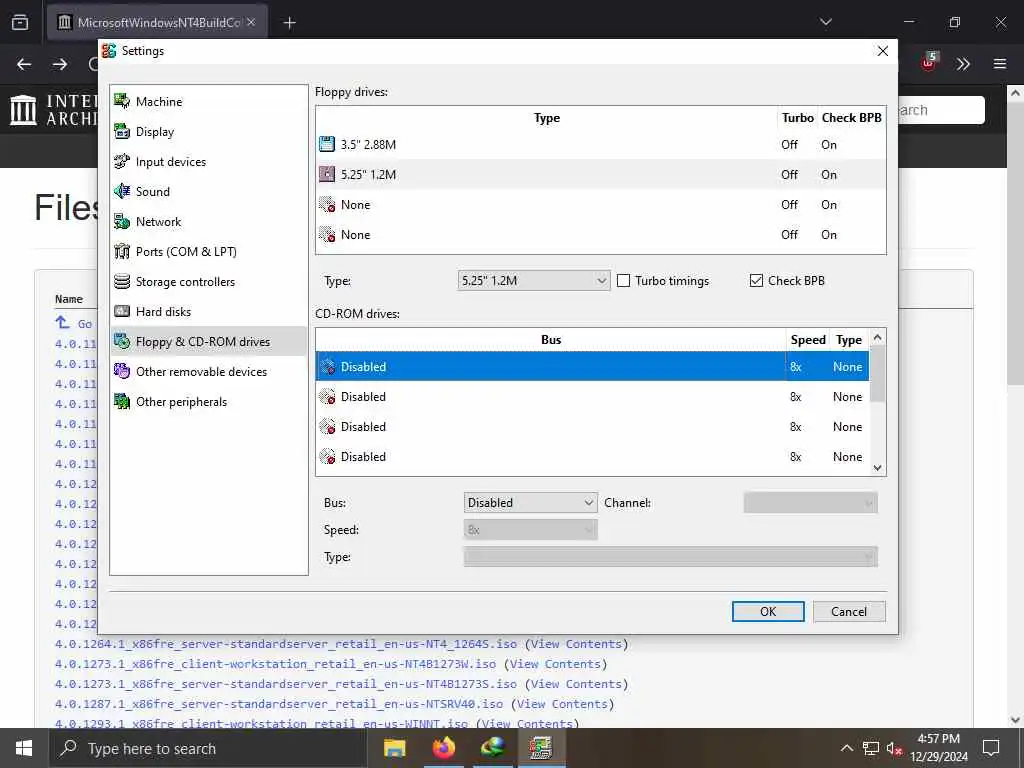
Task: Click the last Disabled CD-ROM row icon
Action: (327, 456)
